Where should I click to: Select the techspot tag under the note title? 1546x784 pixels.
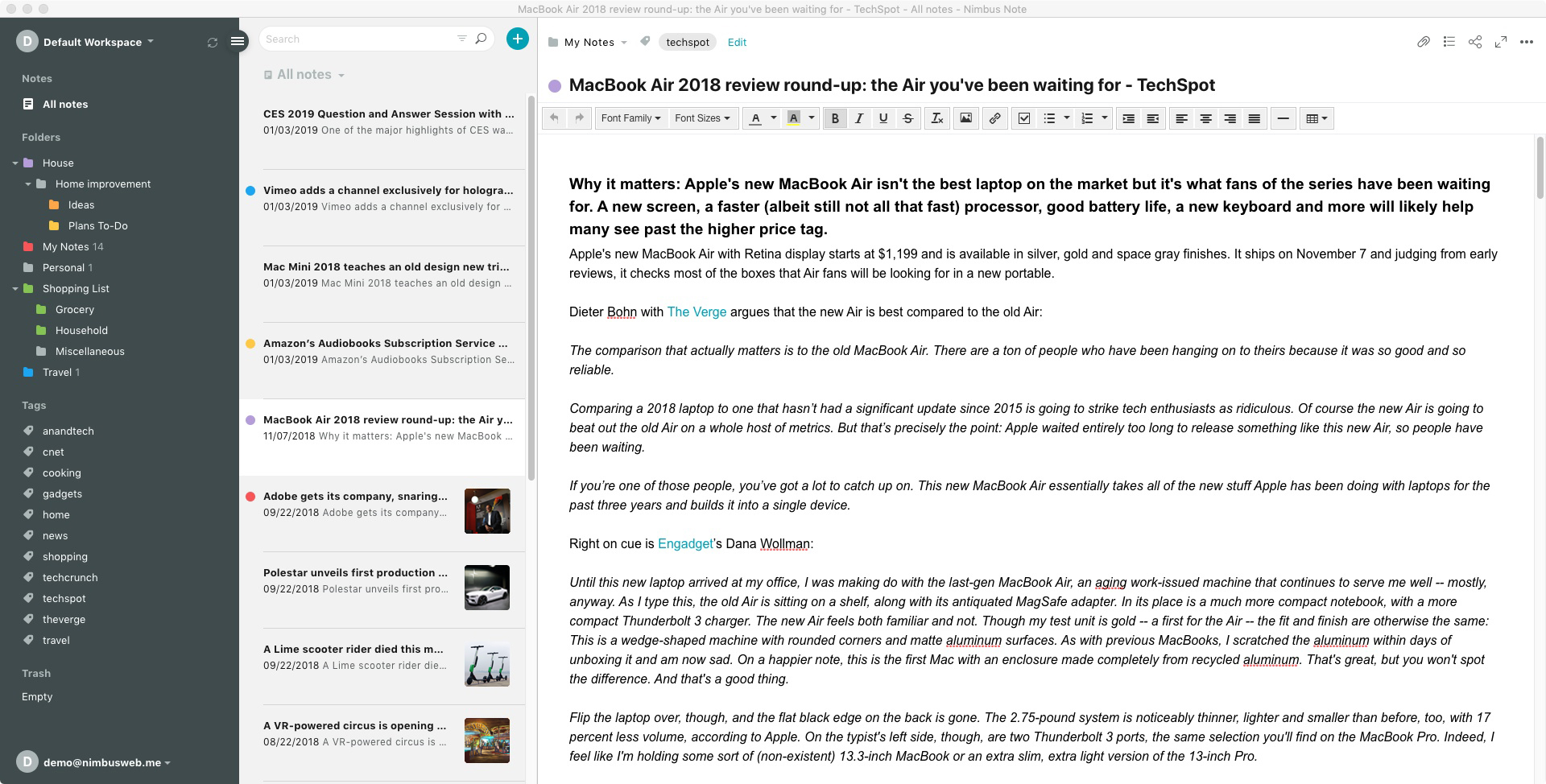(x=687, y=42)
